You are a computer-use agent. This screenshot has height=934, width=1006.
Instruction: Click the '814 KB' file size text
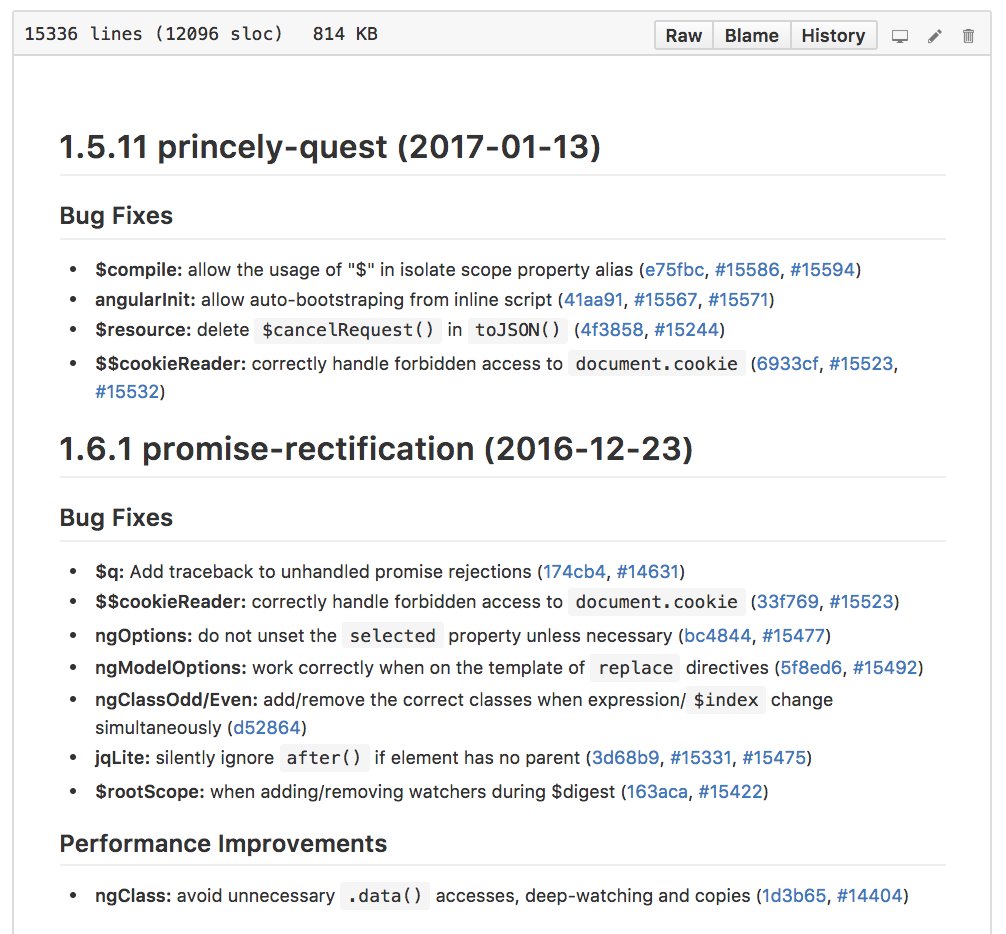pyautogui.click(x=345, y=34)
